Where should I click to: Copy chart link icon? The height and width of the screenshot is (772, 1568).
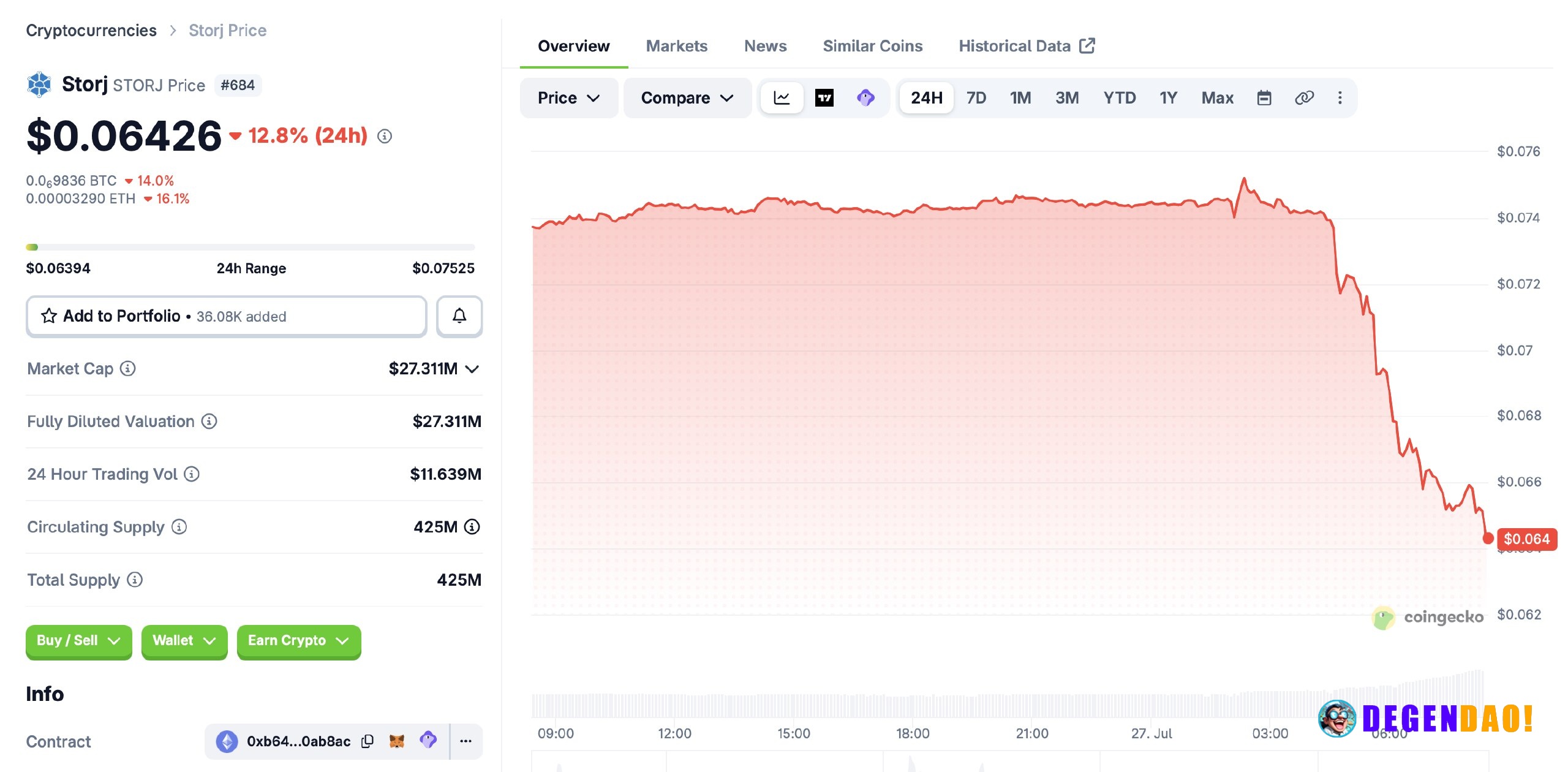pos(1304,98)
